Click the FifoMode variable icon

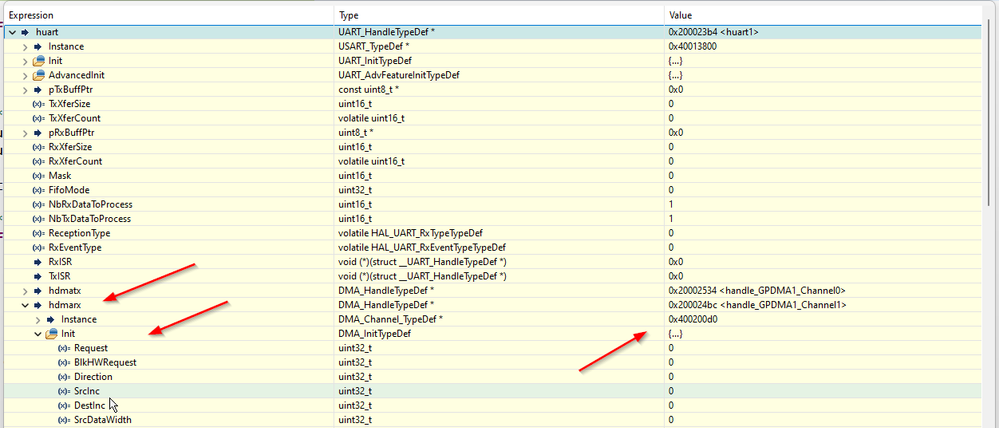coord(38,190)
